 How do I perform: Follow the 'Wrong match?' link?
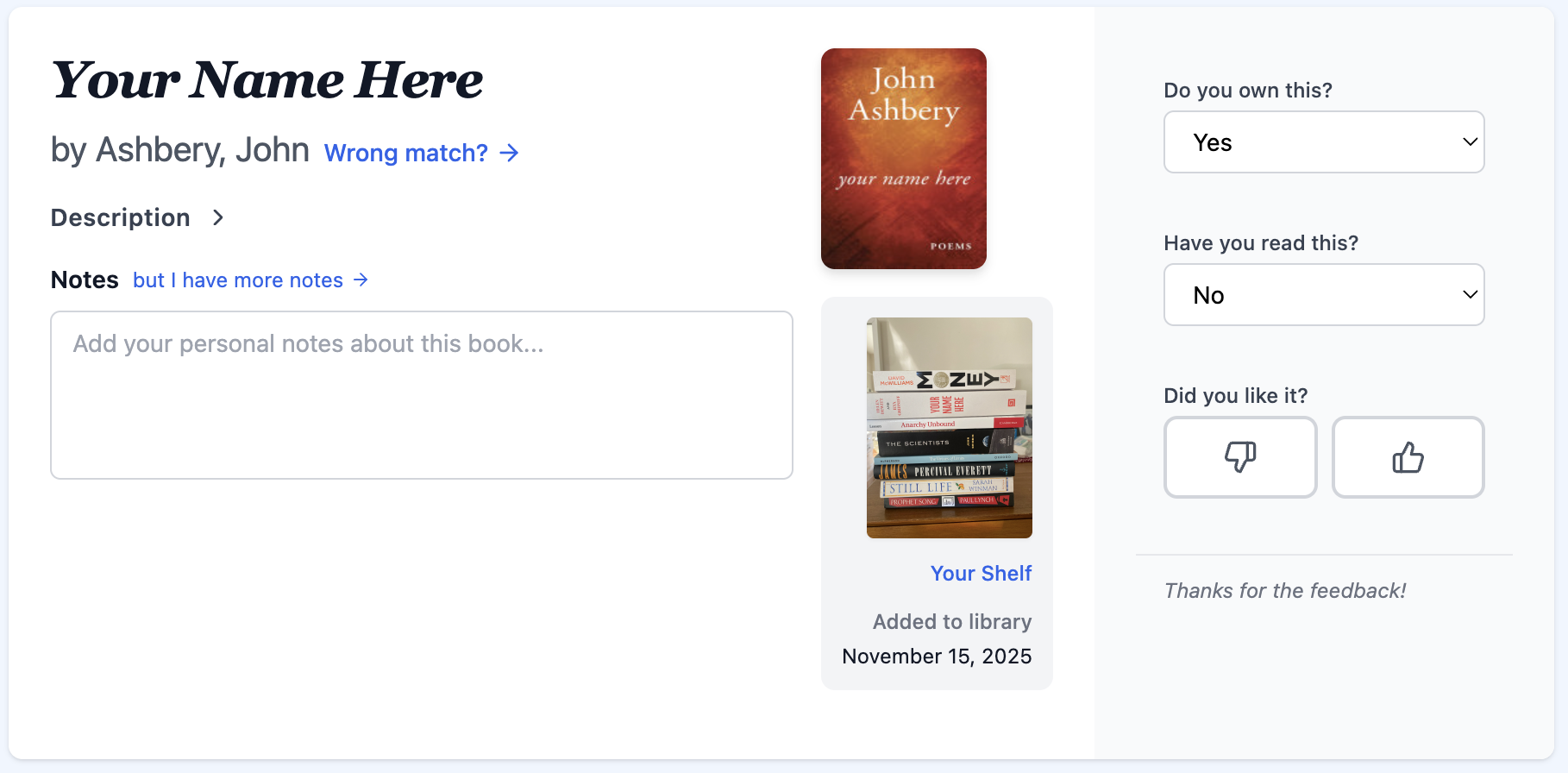coord(405,153)
